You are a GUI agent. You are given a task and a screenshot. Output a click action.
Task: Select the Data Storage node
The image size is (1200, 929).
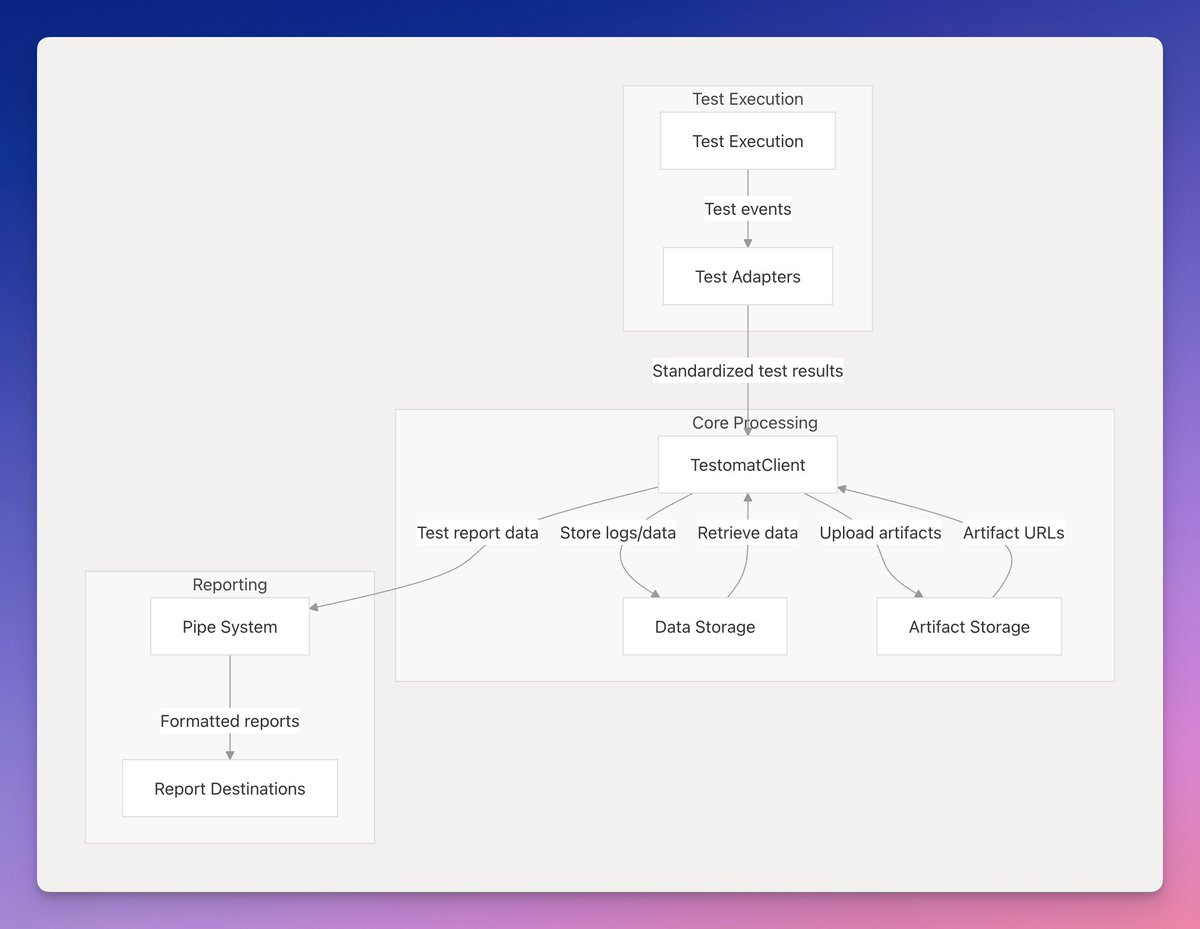tap(705, 627)
